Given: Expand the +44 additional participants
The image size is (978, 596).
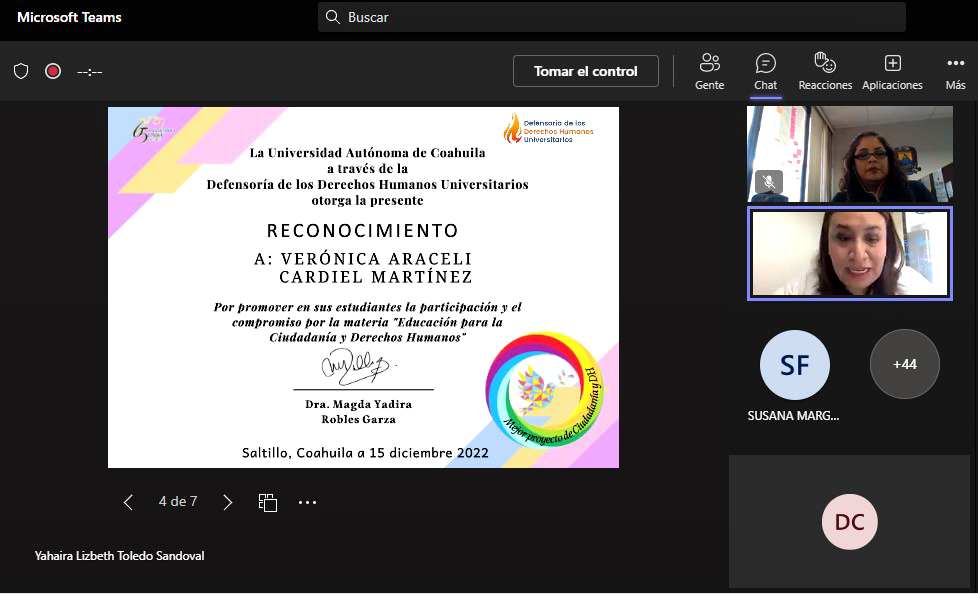Looking at the screenshot, I should click(x=904, y=365).
